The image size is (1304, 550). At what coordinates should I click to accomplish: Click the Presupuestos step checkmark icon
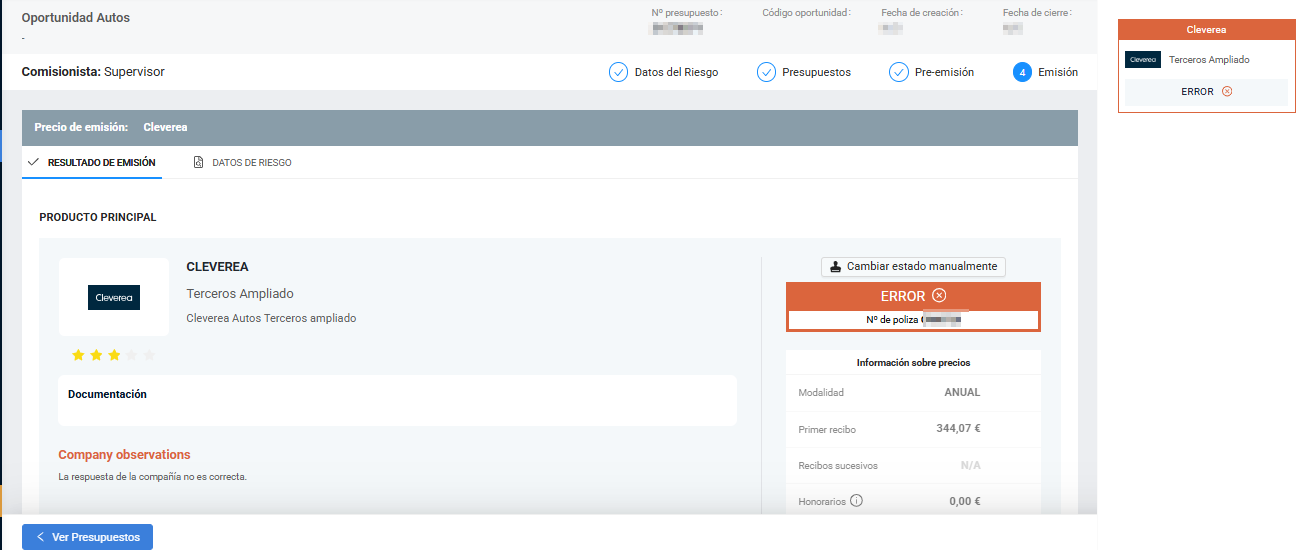click(x=766, y=72)
